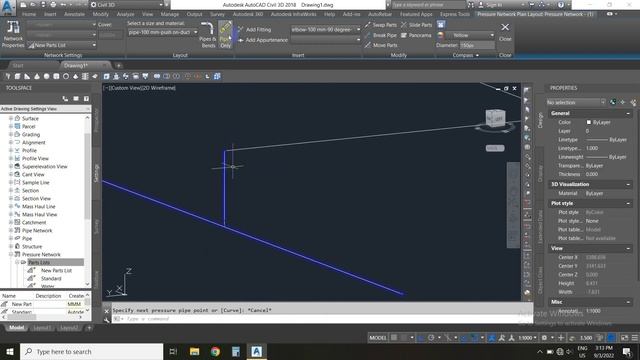Viewport: 640px width, 360px height.
Task: Select the Pipes & Bends layout tool
Action: [208, 34]
